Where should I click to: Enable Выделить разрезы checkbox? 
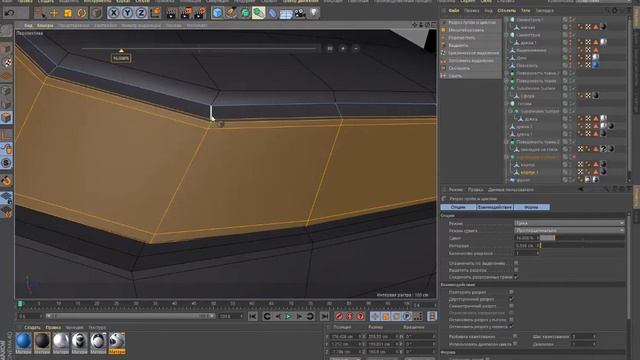[x=516, y=270]
